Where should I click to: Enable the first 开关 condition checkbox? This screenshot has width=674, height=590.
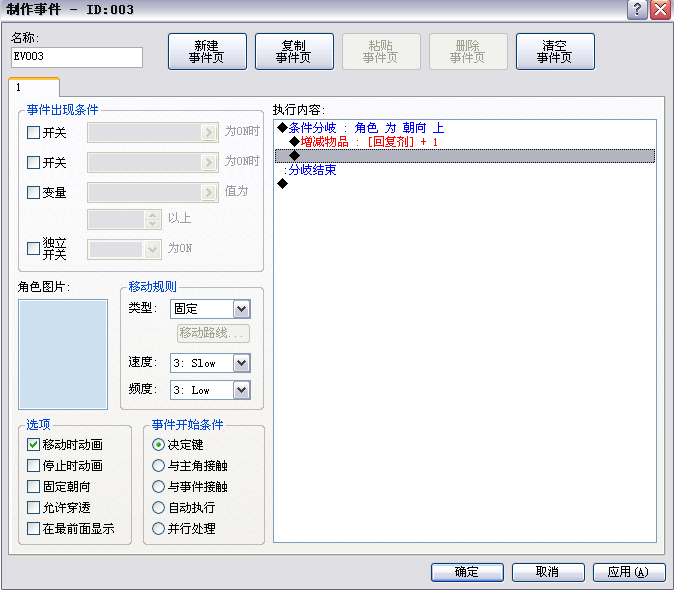[33, 132]
